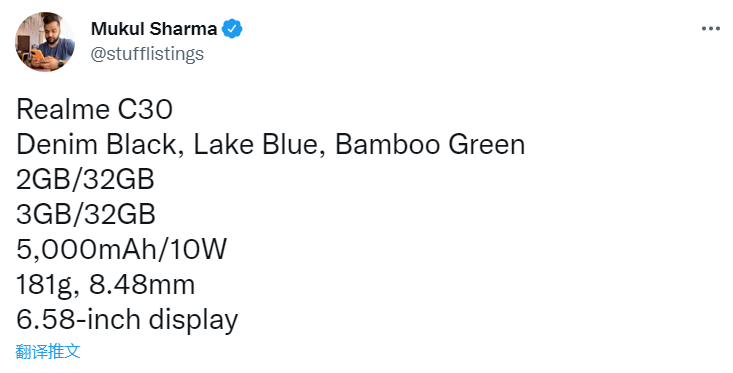The height and width of the screenshot is (373, 733).
Task: Click the blue verified badge
Action: tap(231, 29)
